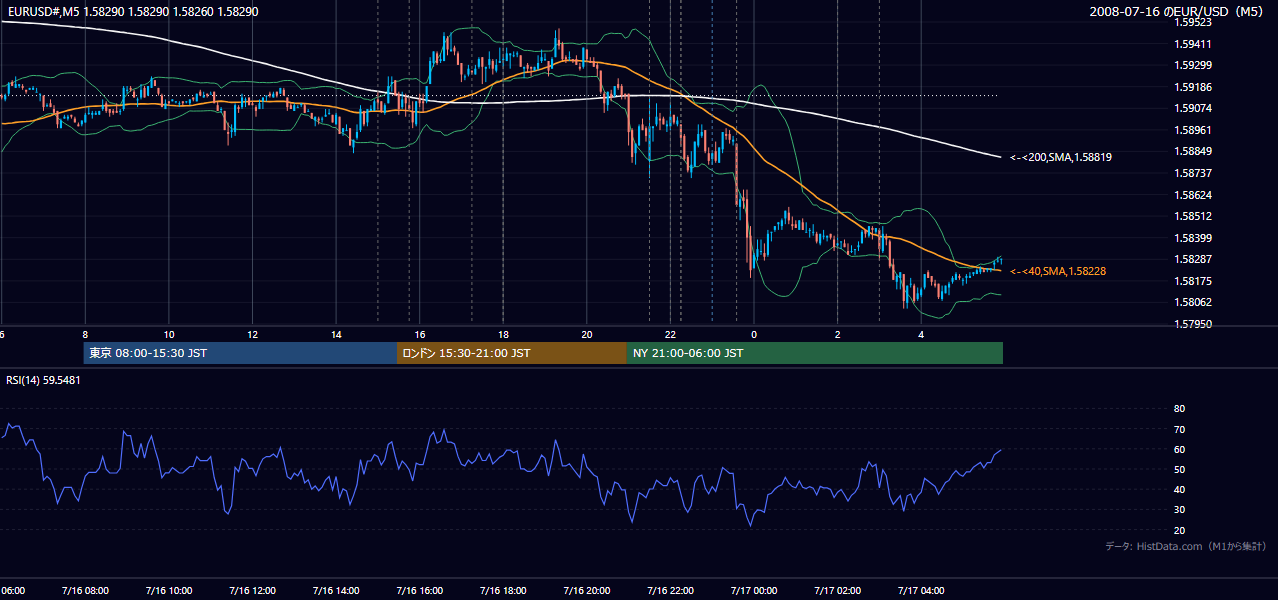Click hour tick '14' on chart time axis
The width and height of the screenshot is (1278, 600).
[336, 335]
